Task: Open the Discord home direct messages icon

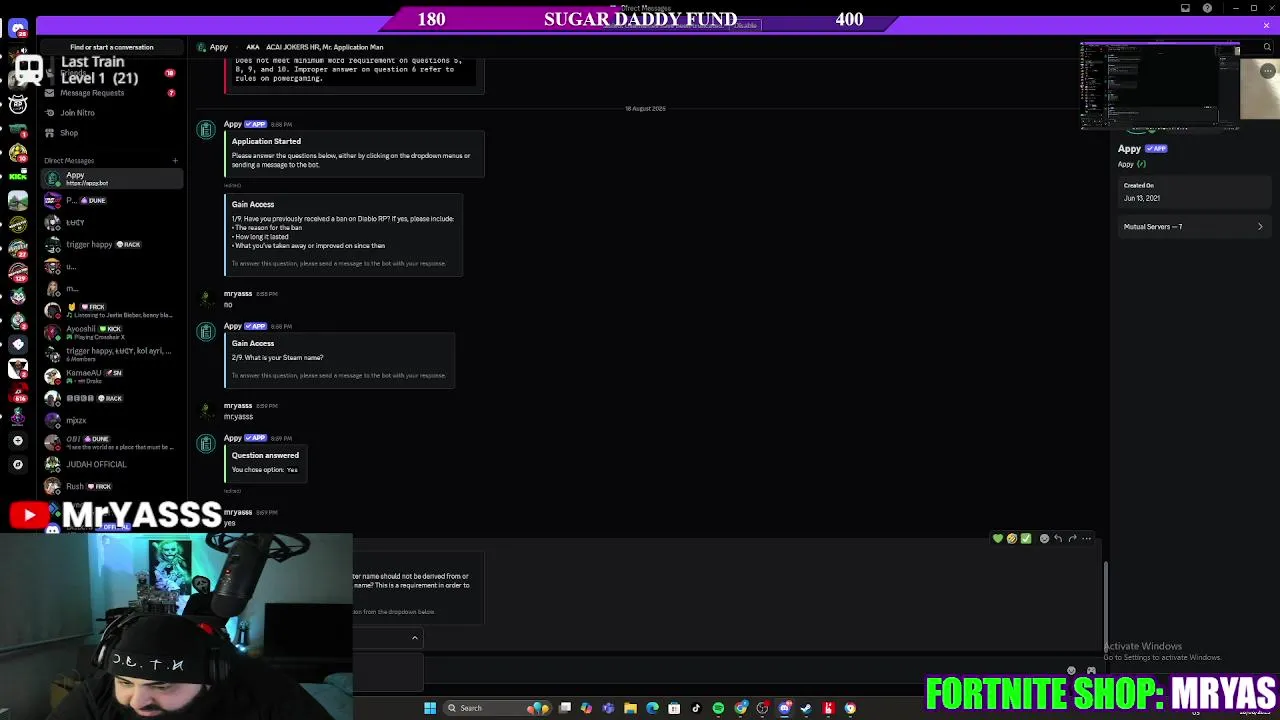Action: [18, 29]
